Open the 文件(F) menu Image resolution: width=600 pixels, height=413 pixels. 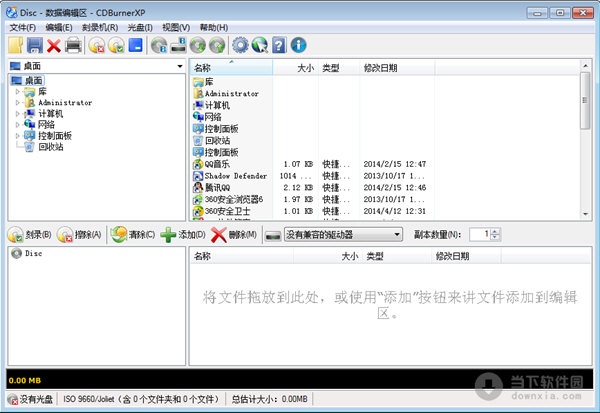[x=23, y=28]
